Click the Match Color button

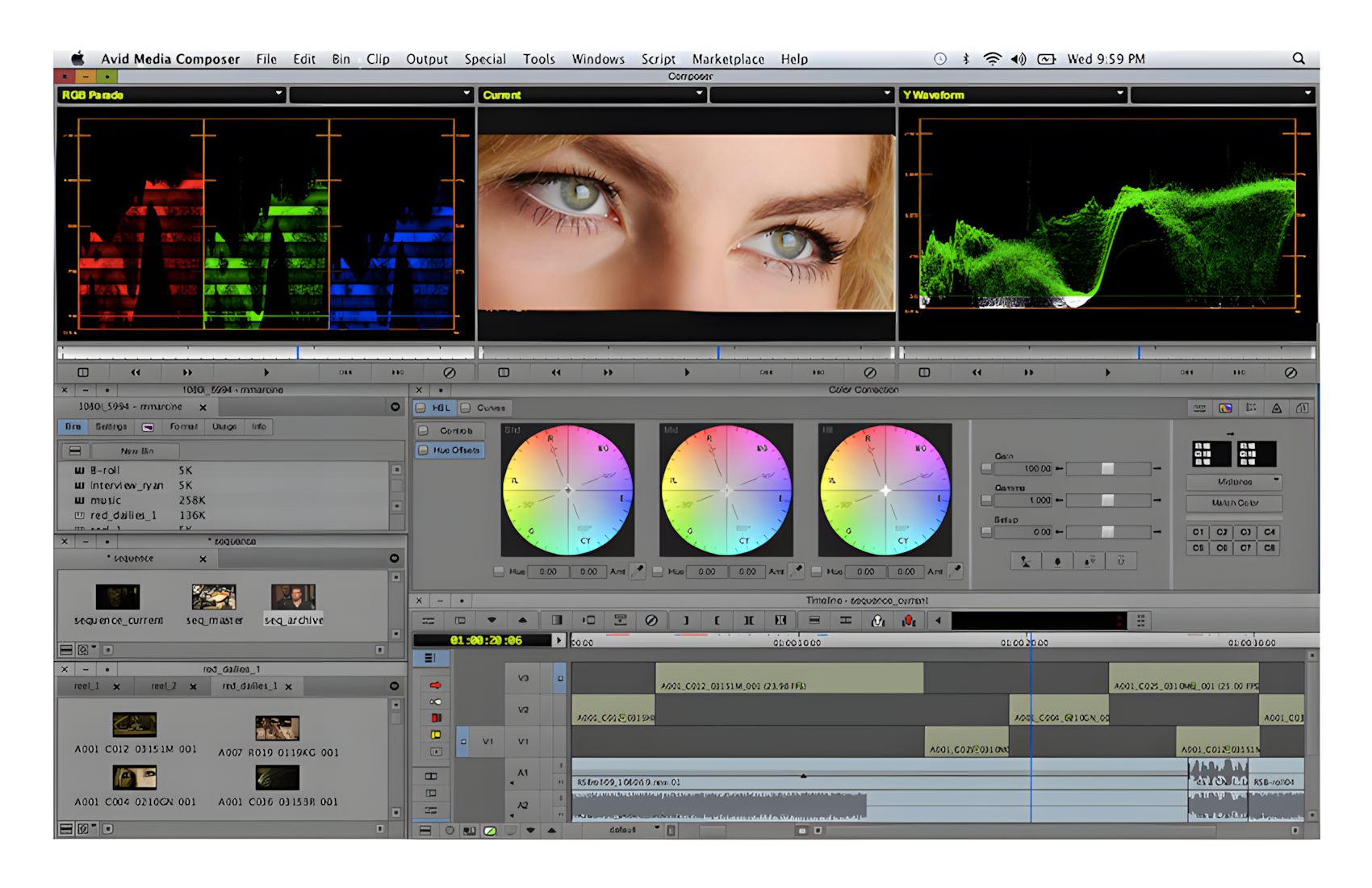pos(1234,502)
